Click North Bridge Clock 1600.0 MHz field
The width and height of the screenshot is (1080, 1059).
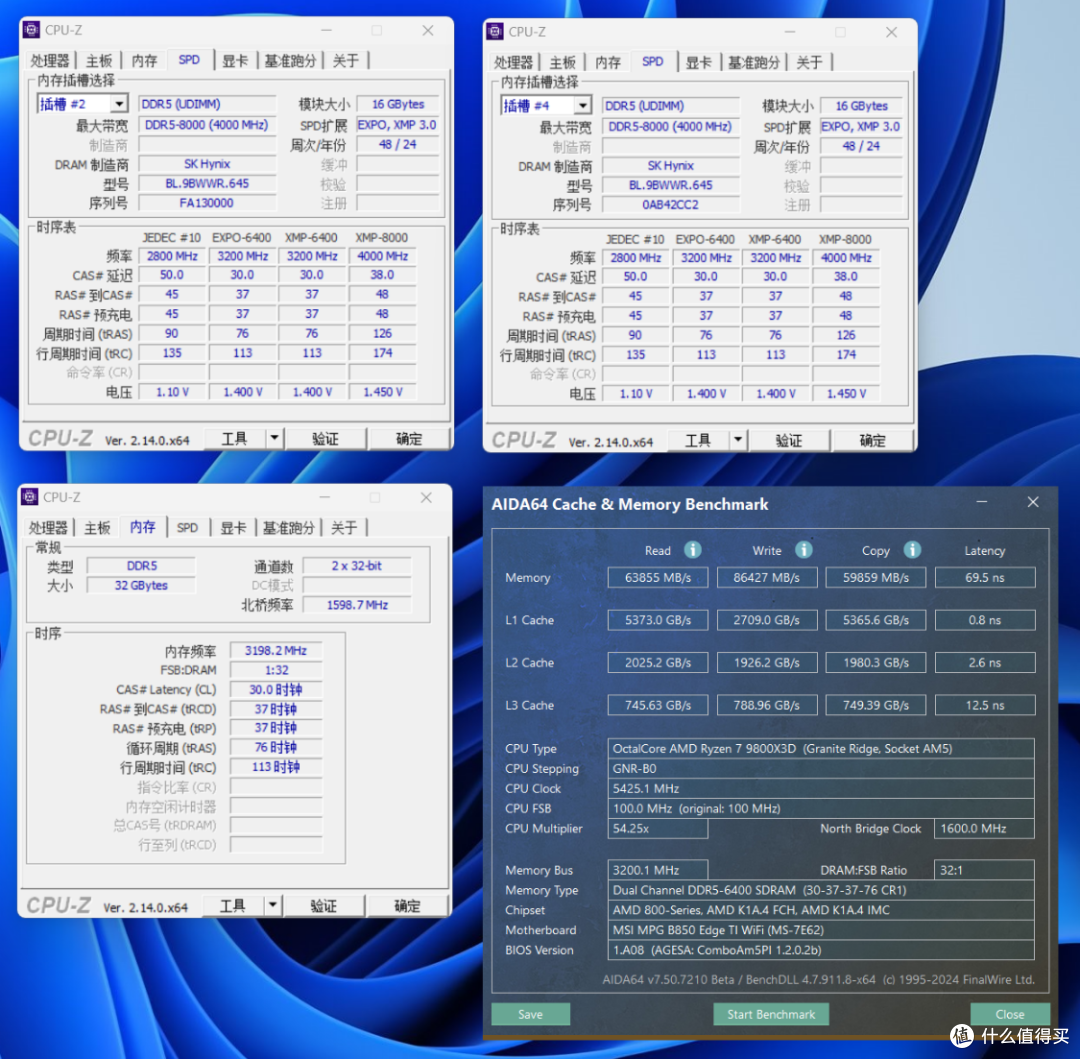tap(984, 828)
